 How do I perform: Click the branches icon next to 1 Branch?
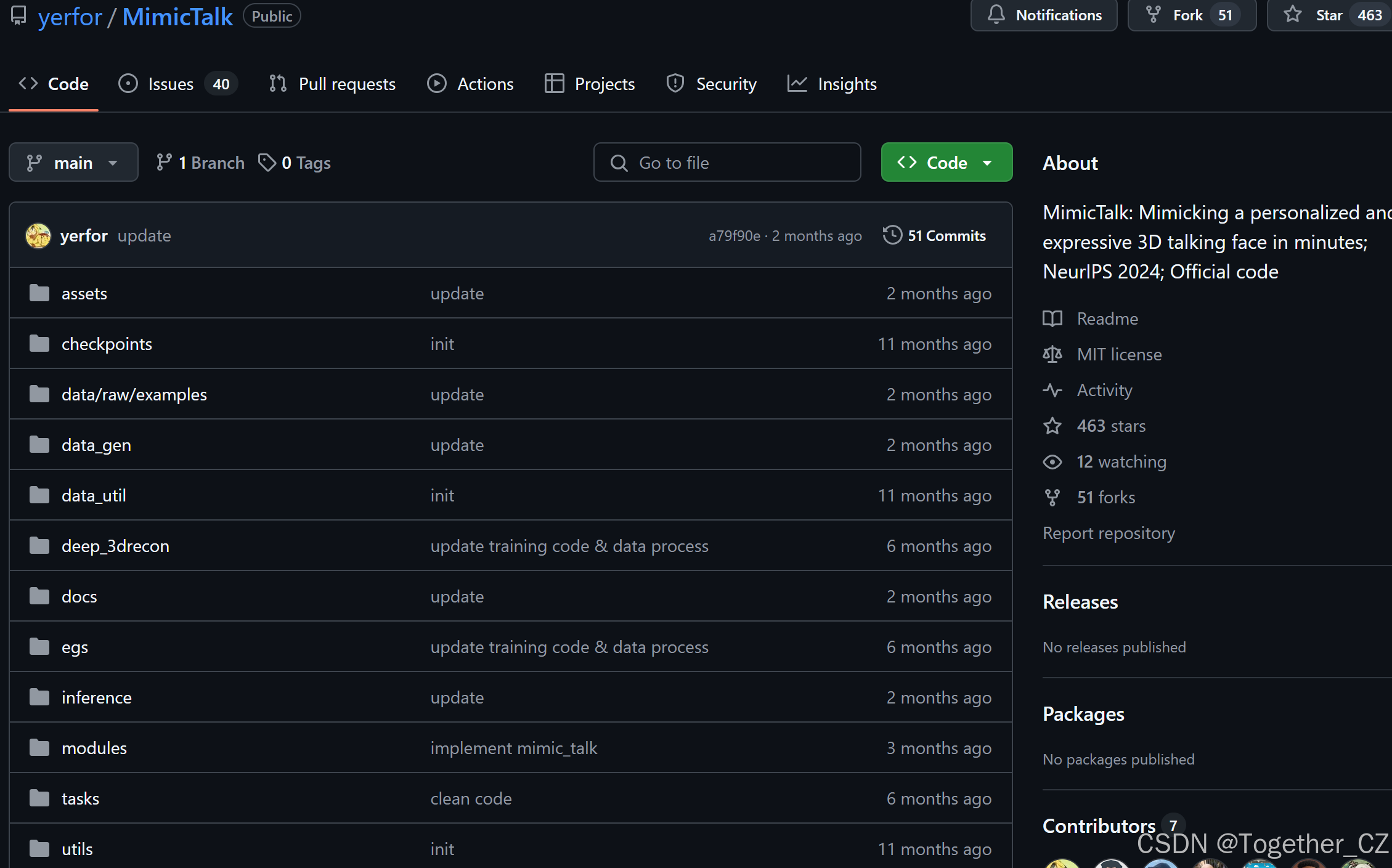[164, 163]
